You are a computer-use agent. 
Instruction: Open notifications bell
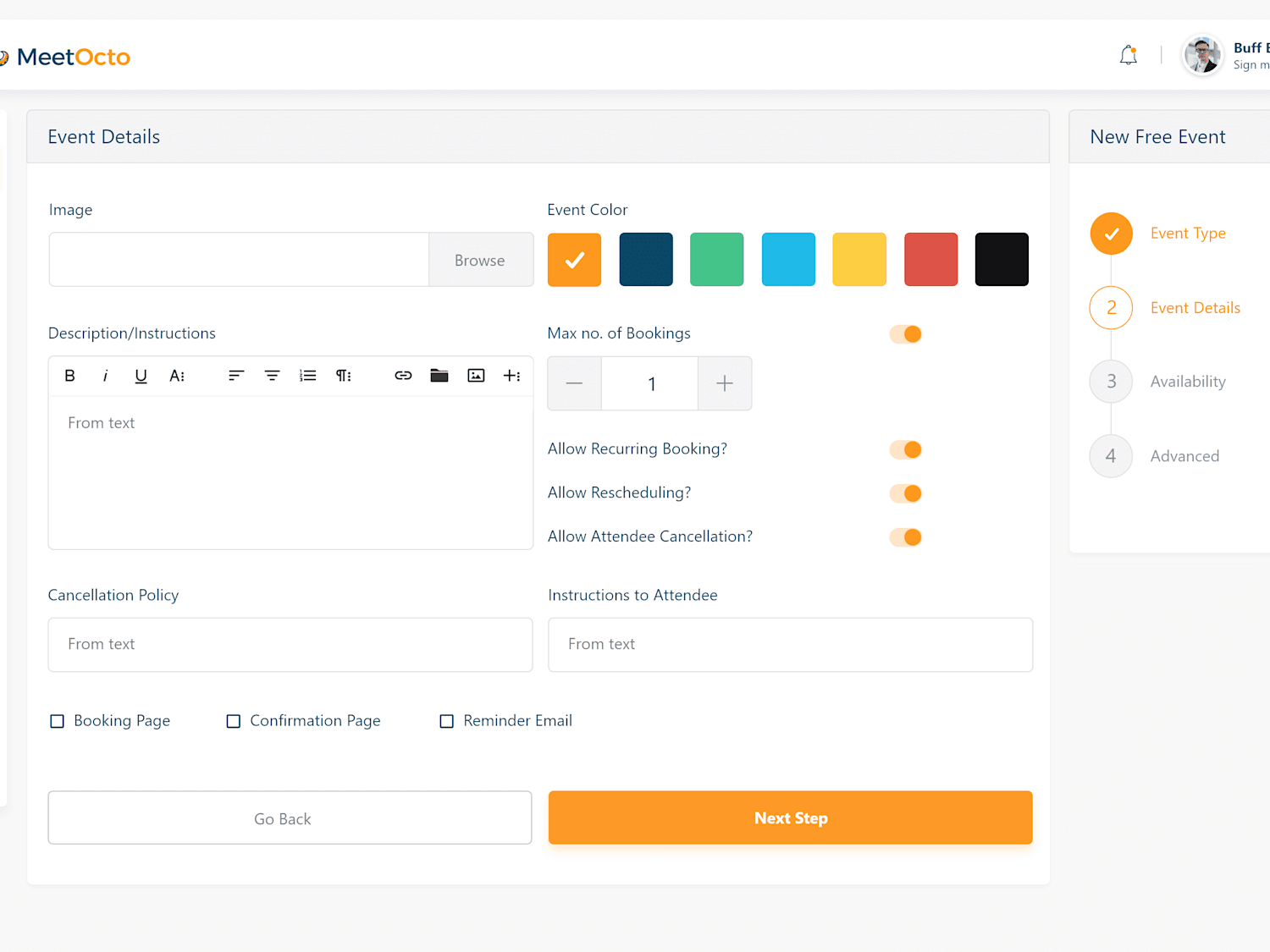[1128, 56]
